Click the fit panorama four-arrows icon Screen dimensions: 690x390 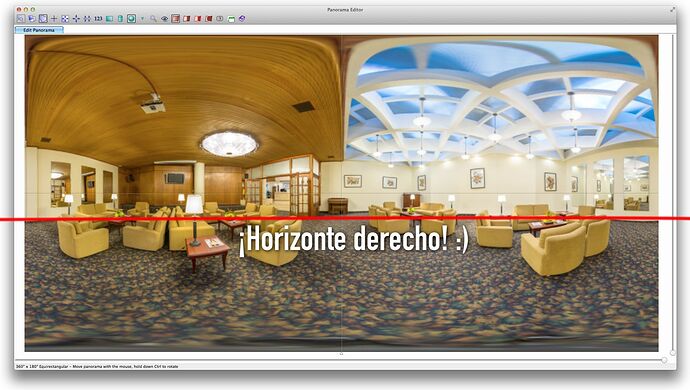(x=65, y=18)
